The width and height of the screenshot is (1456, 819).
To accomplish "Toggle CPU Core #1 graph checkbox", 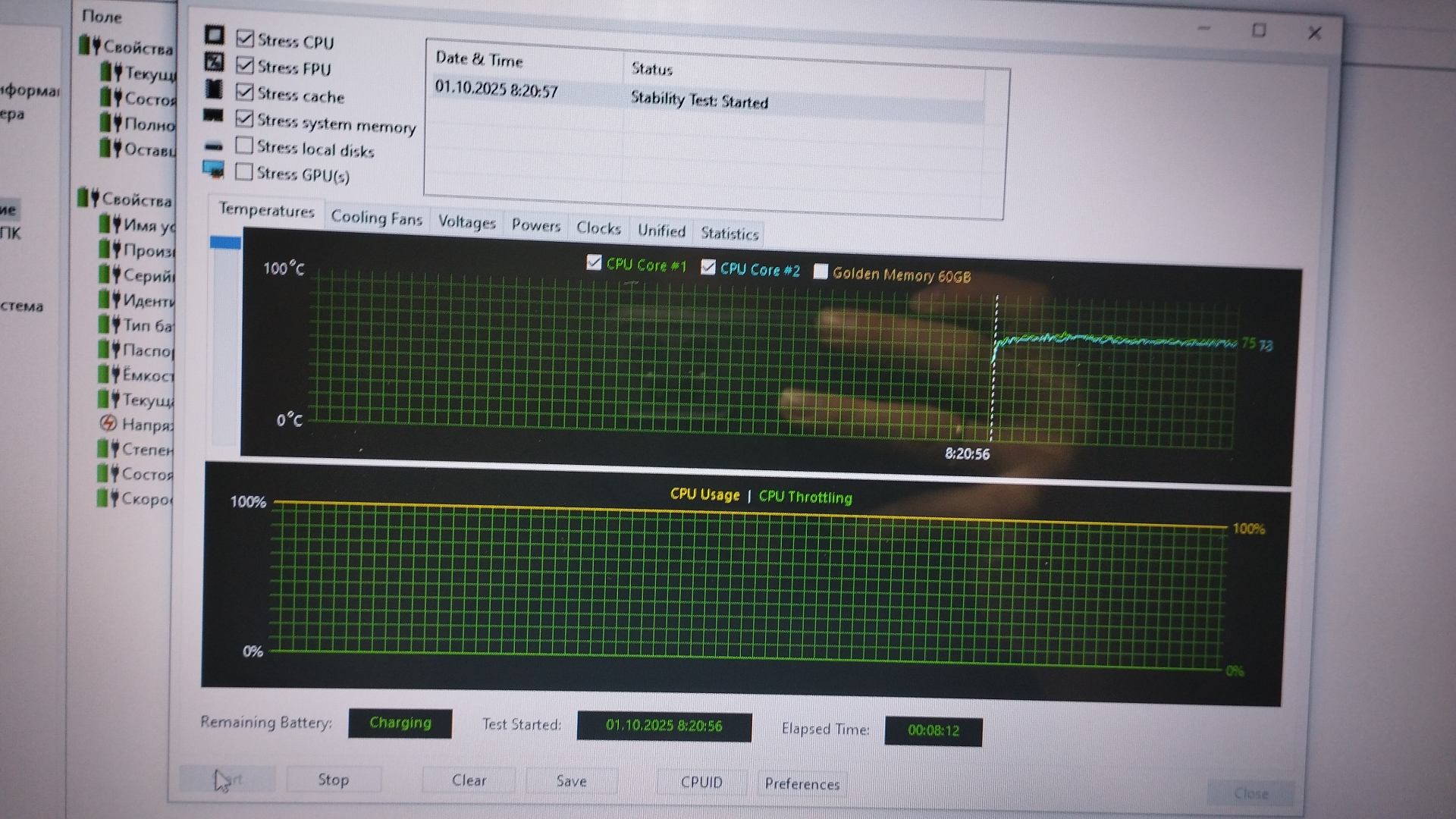I will pos(594,262).
